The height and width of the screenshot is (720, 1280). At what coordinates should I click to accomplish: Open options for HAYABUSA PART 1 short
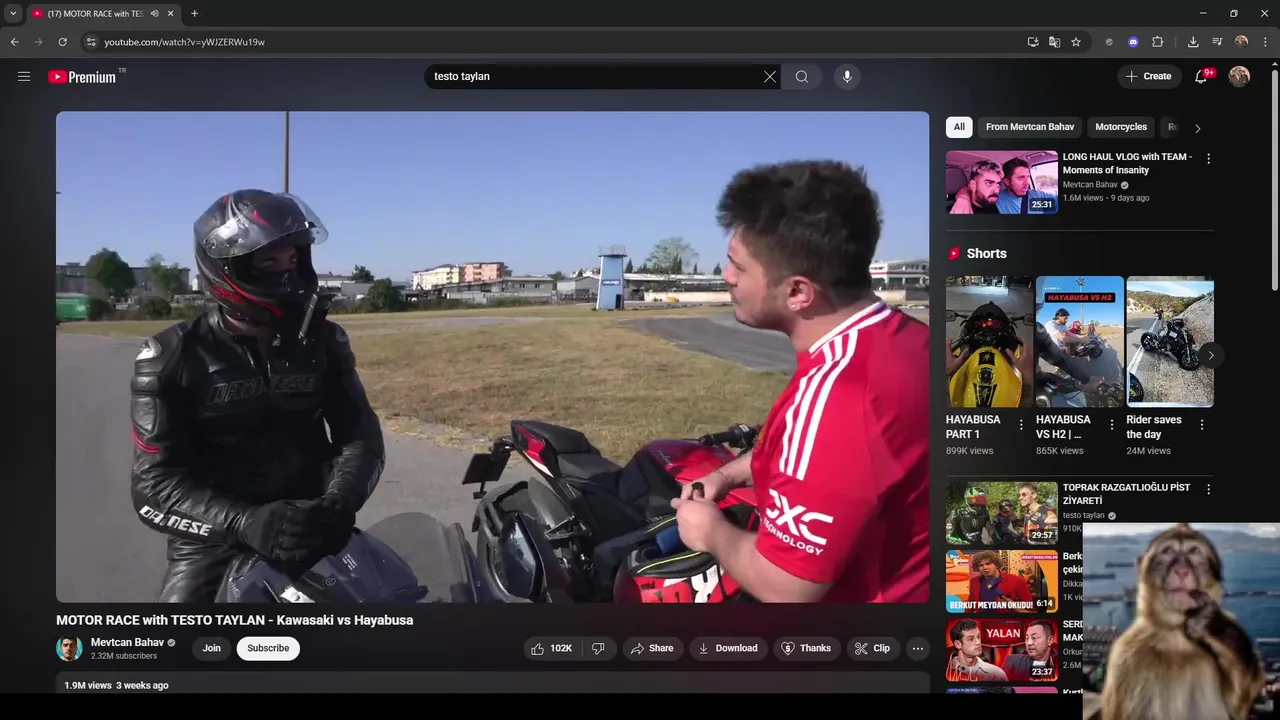(1021, 425)
